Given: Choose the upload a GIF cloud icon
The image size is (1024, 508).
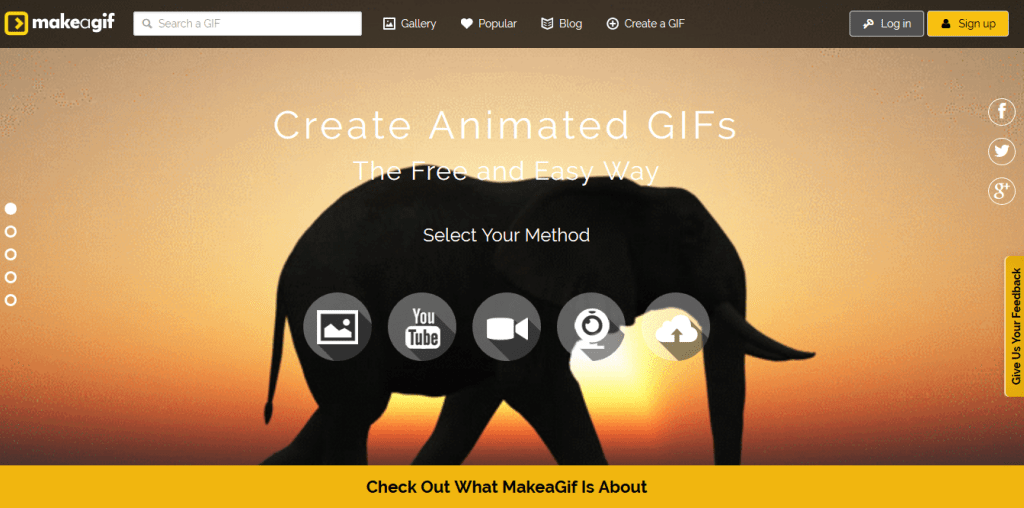Looking at the screenshot, I should (676, 326).
